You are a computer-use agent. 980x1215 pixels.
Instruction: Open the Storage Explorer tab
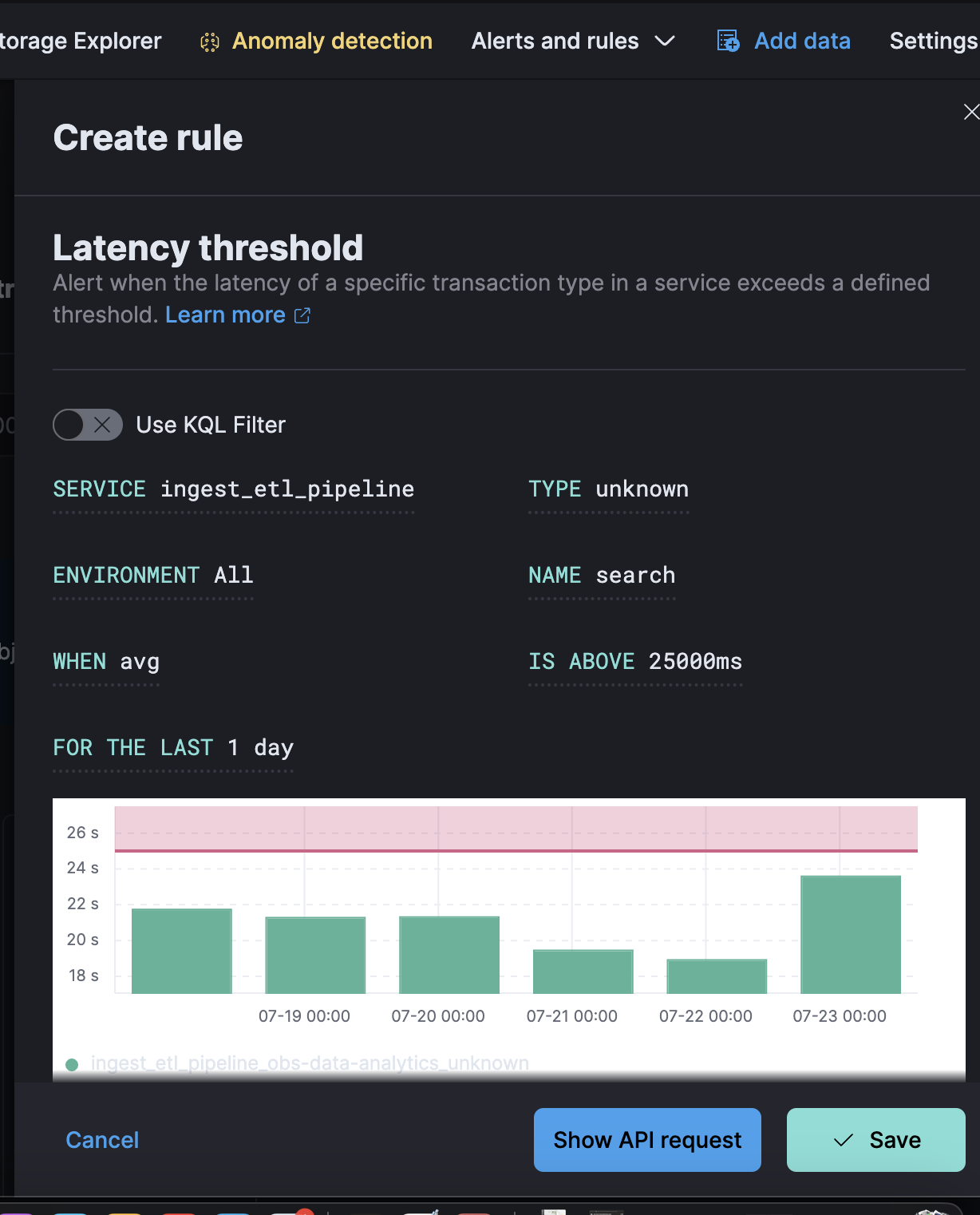tap(81, 41)
